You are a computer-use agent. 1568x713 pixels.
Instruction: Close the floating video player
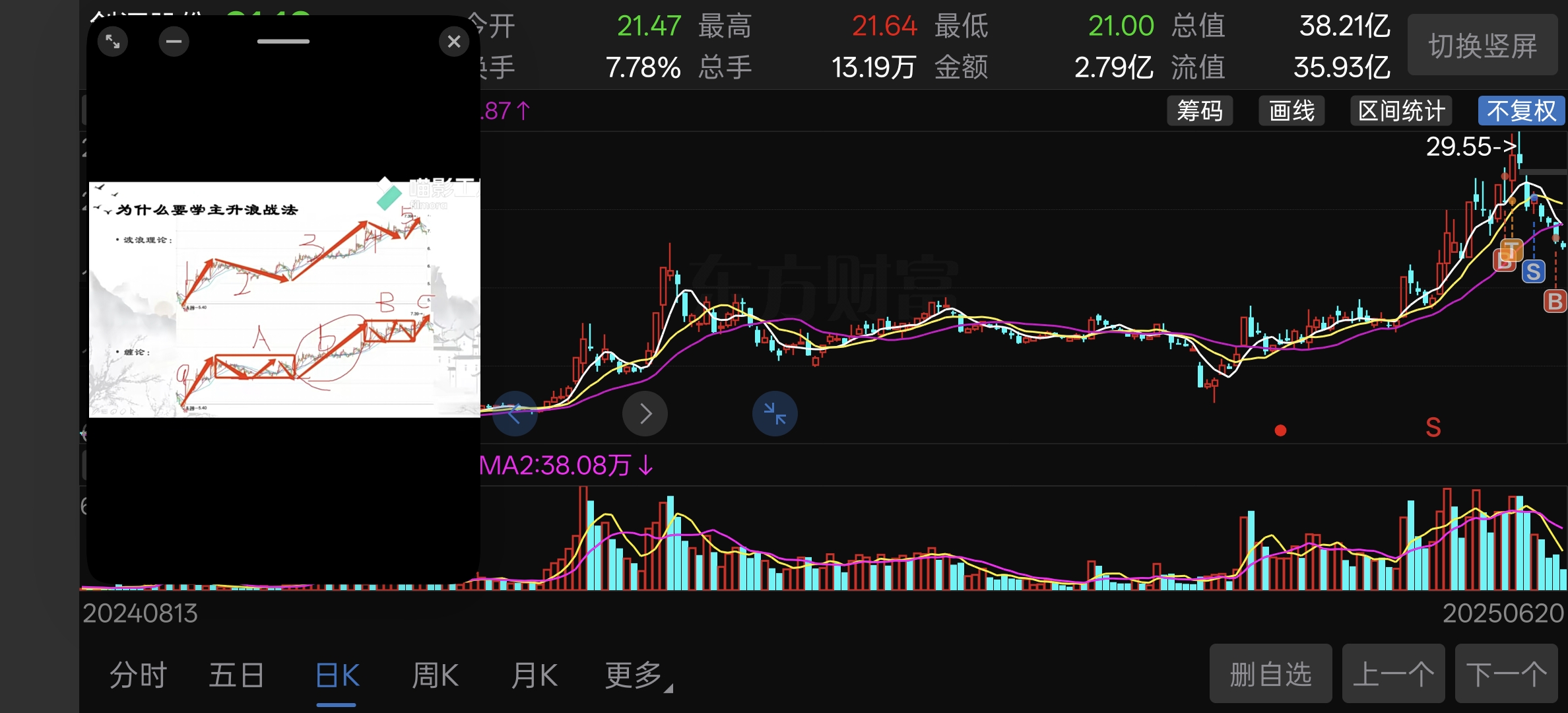pyautogui.click(x=454, y=42)
